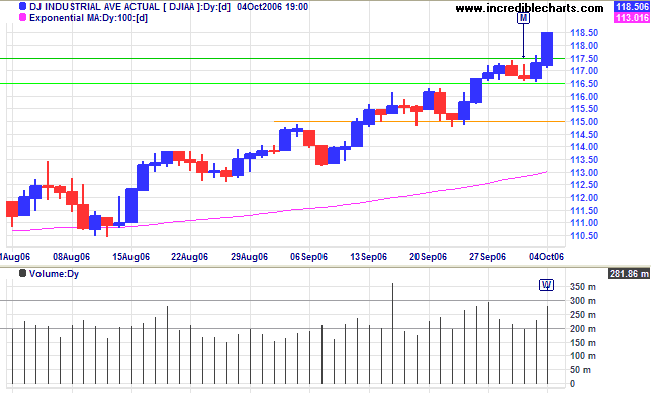Click the 116.50 price axis label
Image resolution: width=651 pixels, height=395 pixels.
coord(584,84)
